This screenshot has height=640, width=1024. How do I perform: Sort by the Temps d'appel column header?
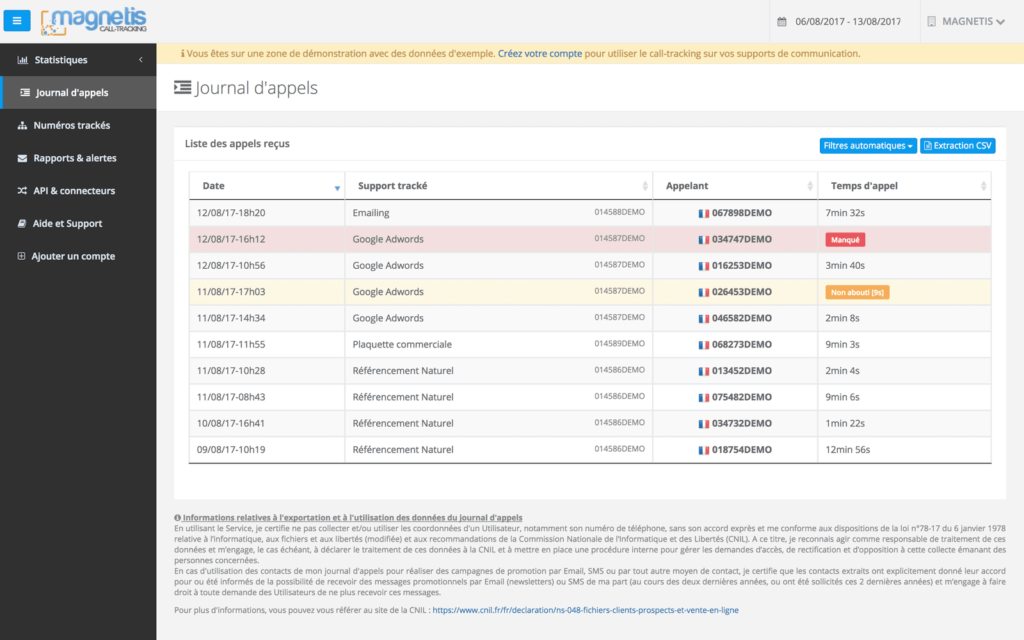point(904,185)
